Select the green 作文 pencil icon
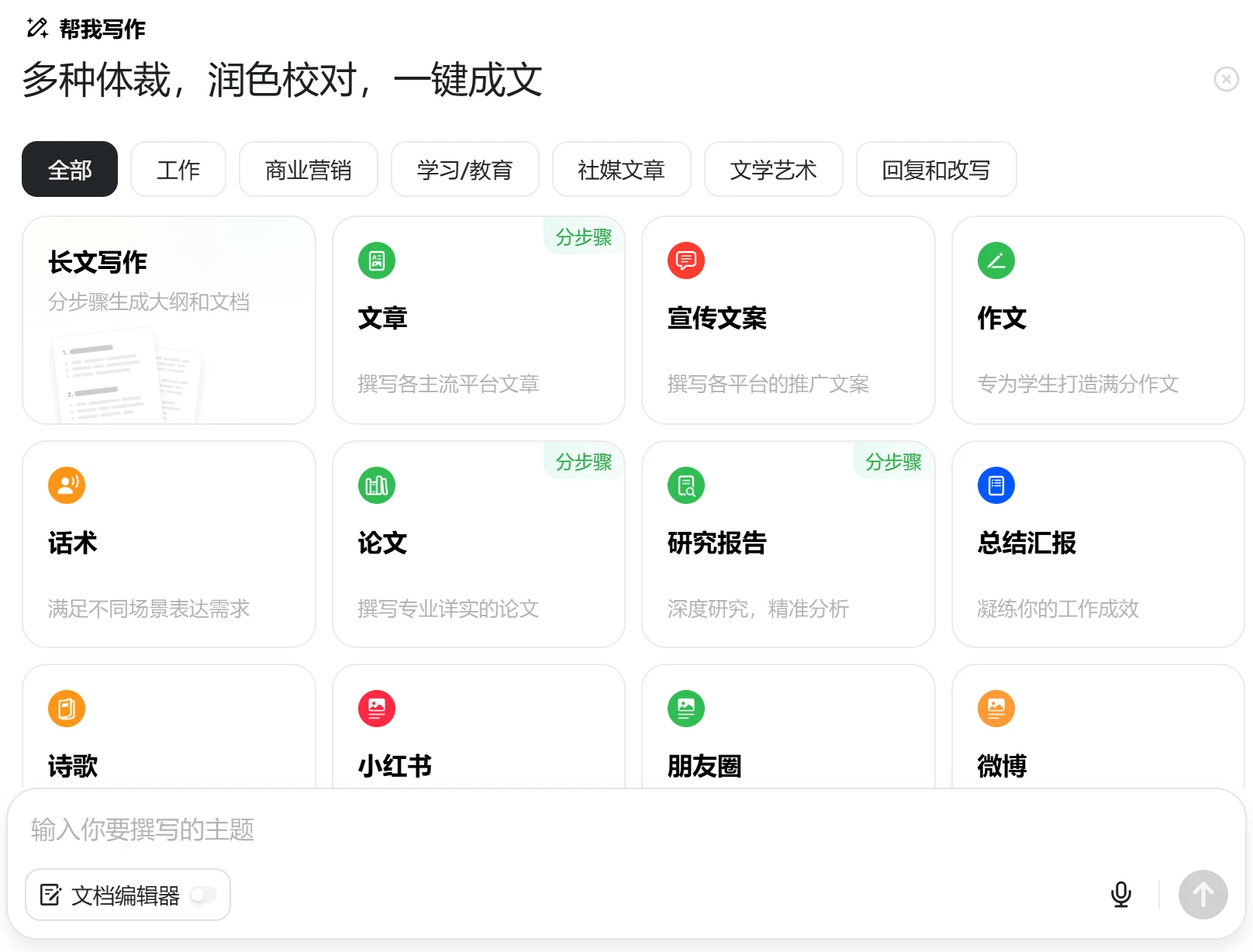The image size is (1253, 952). click(x=996, y=260)
